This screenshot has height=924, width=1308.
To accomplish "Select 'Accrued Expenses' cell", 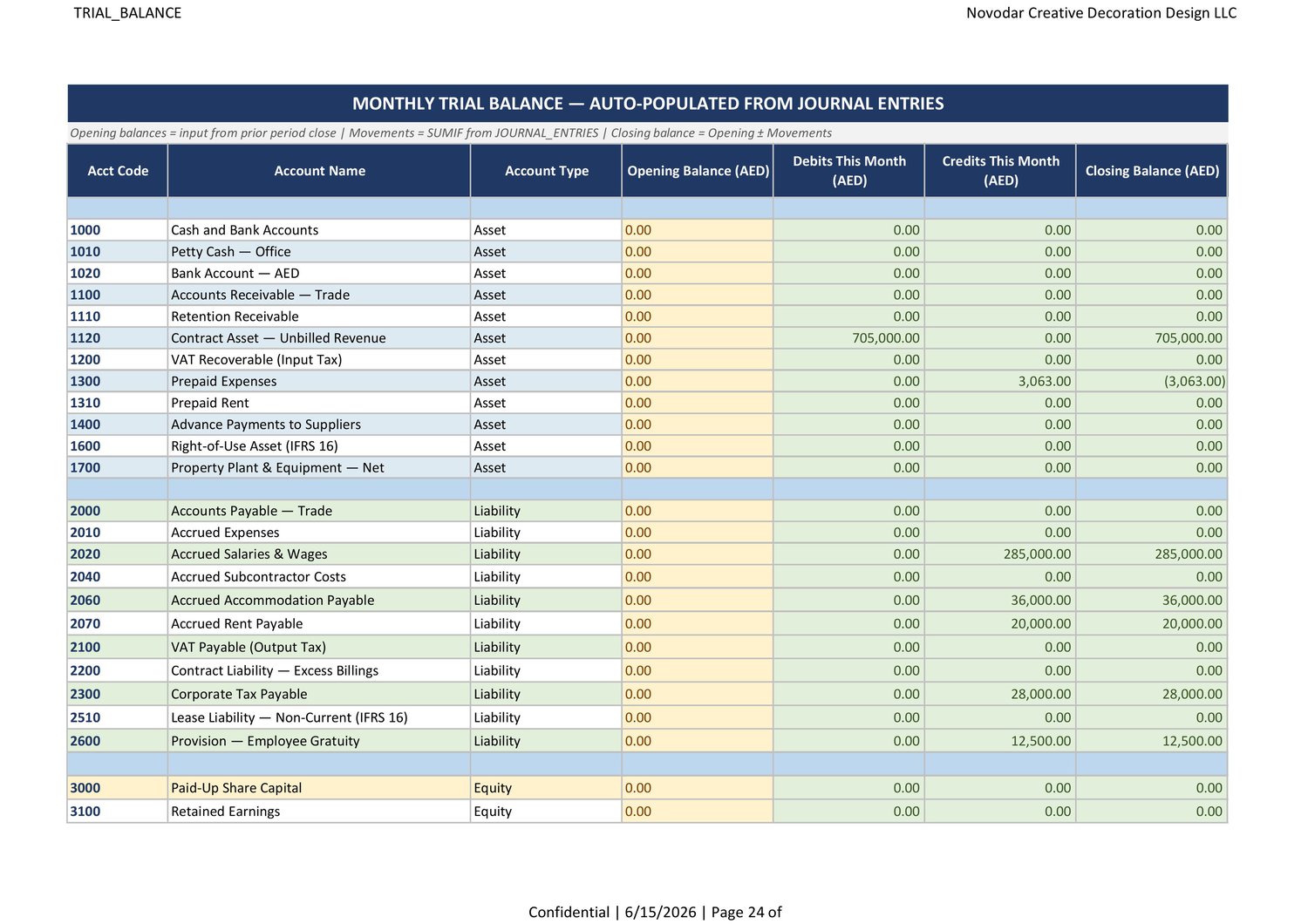I will [x=319, y=533].
